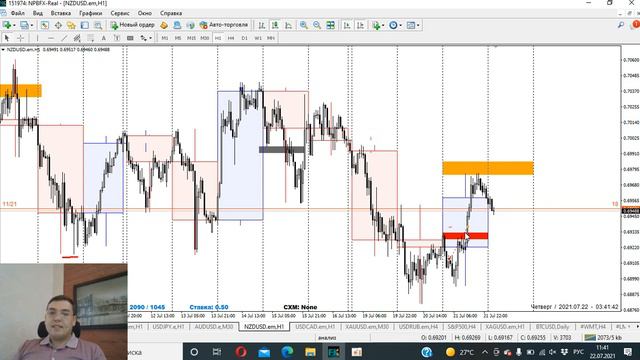
Task: Open the templates icon
Action: click(x=411, y=25)
